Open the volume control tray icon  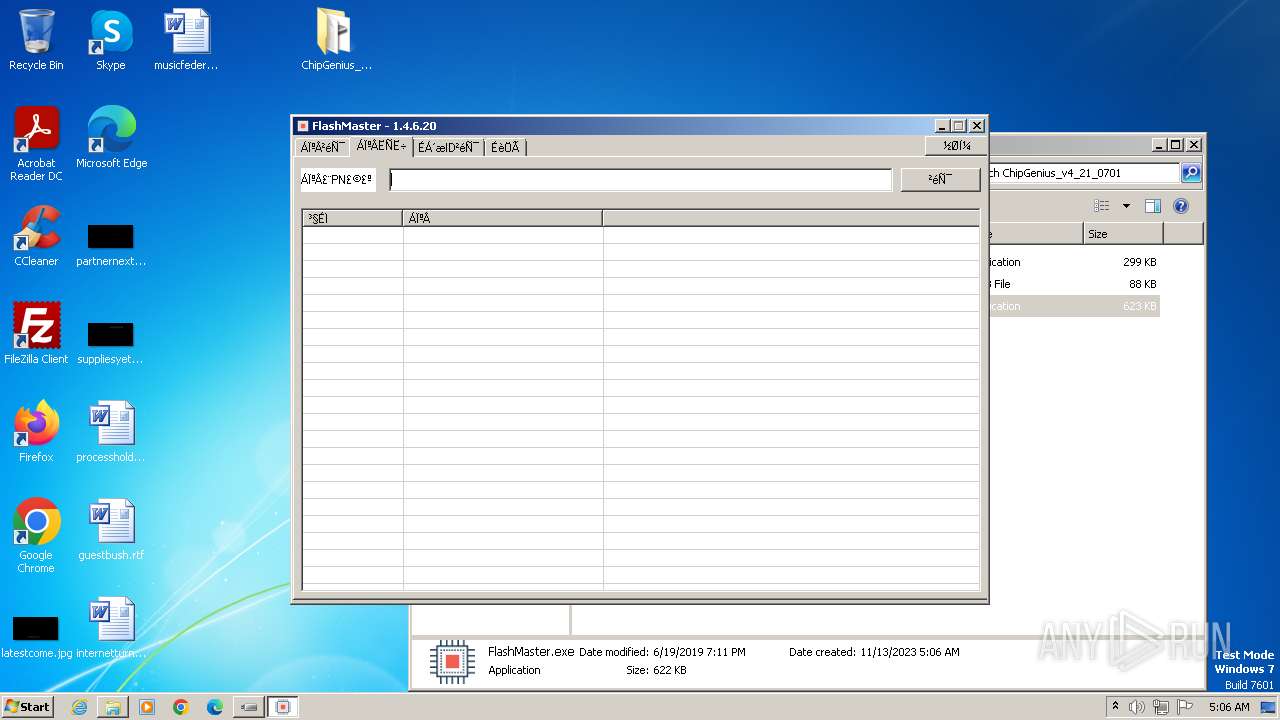[x=1137, y=707]
